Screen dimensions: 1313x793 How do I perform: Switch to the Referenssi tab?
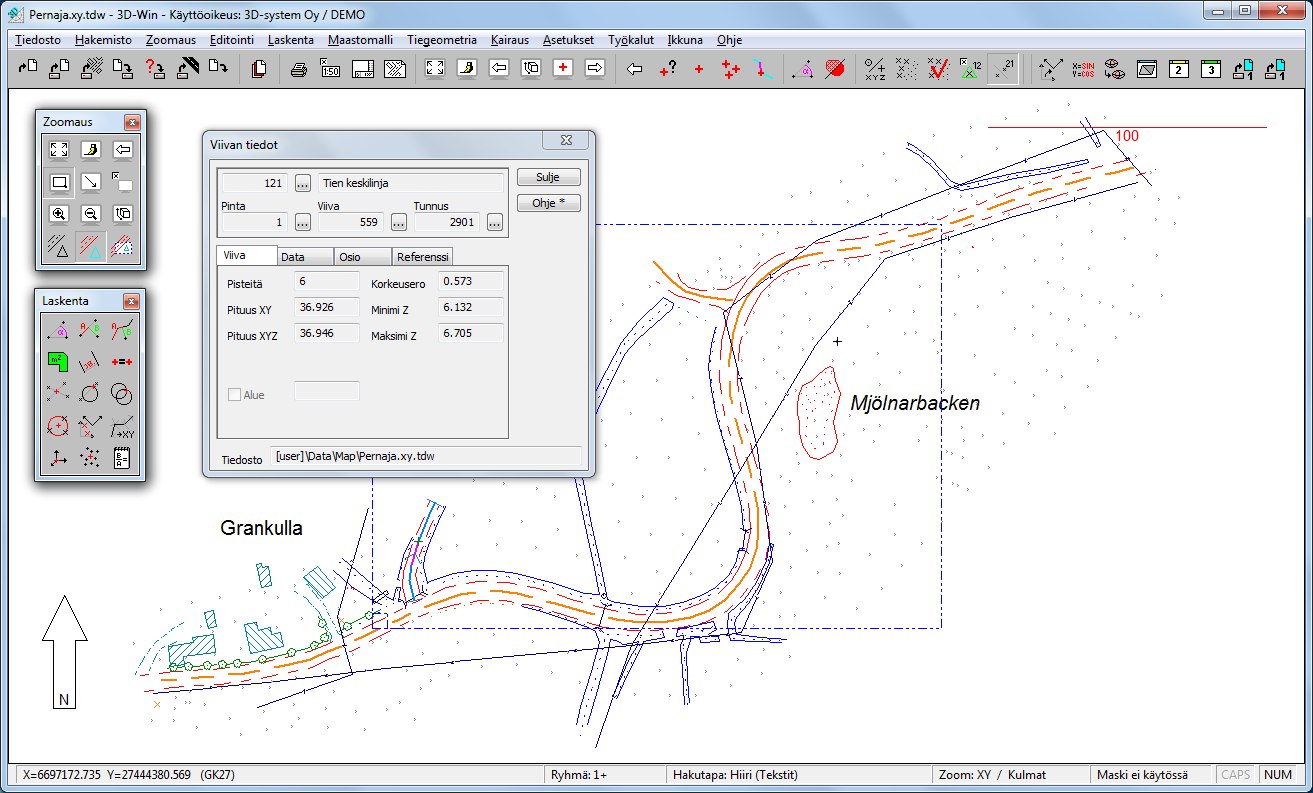[423, 257]
